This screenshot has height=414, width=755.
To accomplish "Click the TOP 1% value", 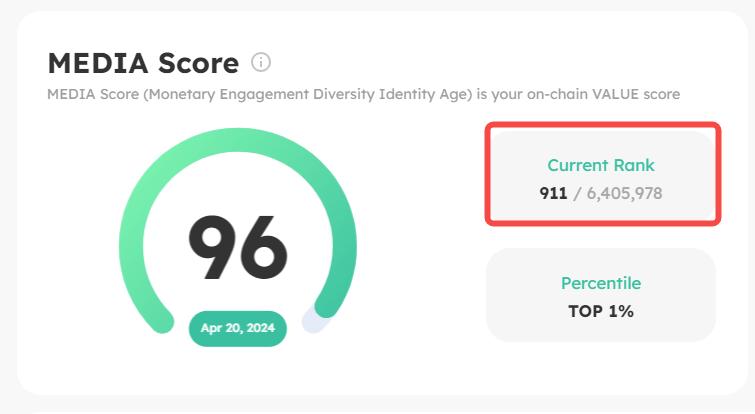I will click(601, 311).
